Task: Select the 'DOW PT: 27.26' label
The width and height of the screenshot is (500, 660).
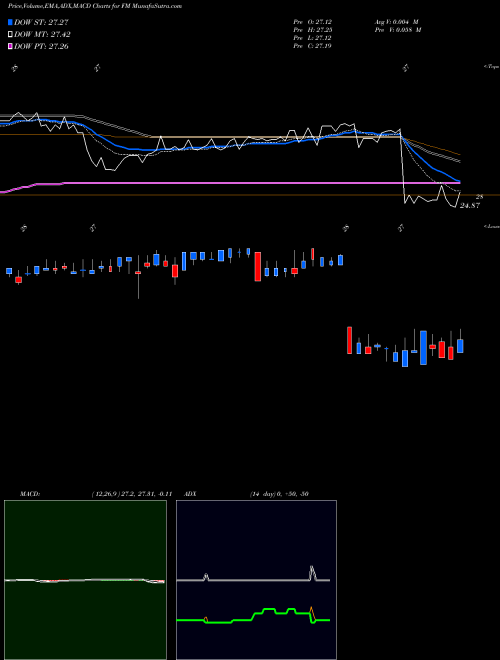Action: pos(41,46)
